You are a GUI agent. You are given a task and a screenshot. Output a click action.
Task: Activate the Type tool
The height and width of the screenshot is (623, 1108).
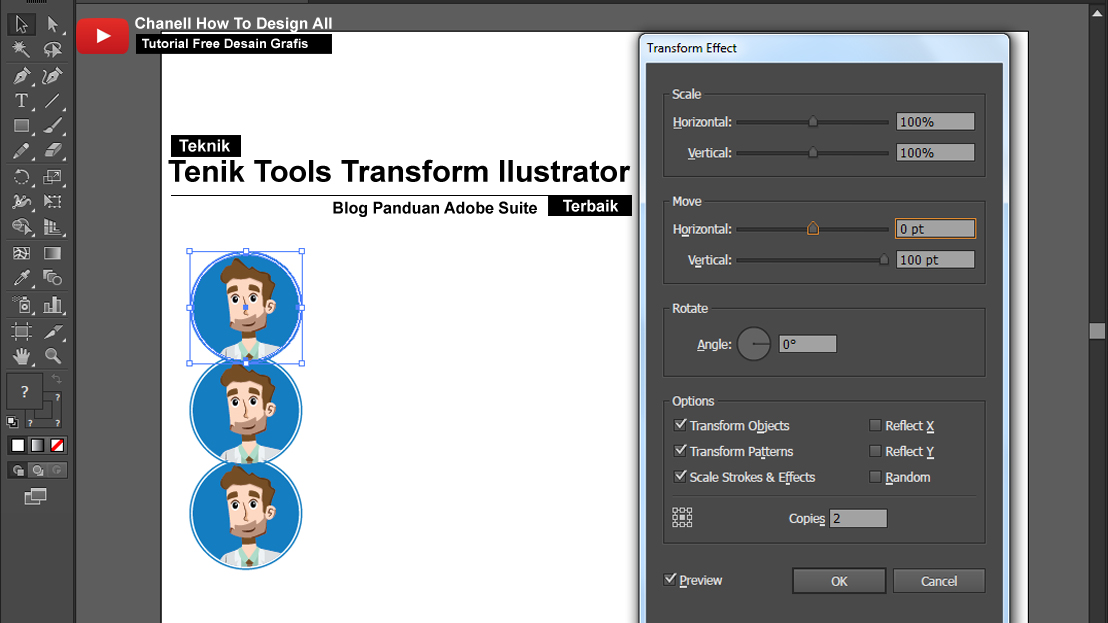[x=20, y=100]
